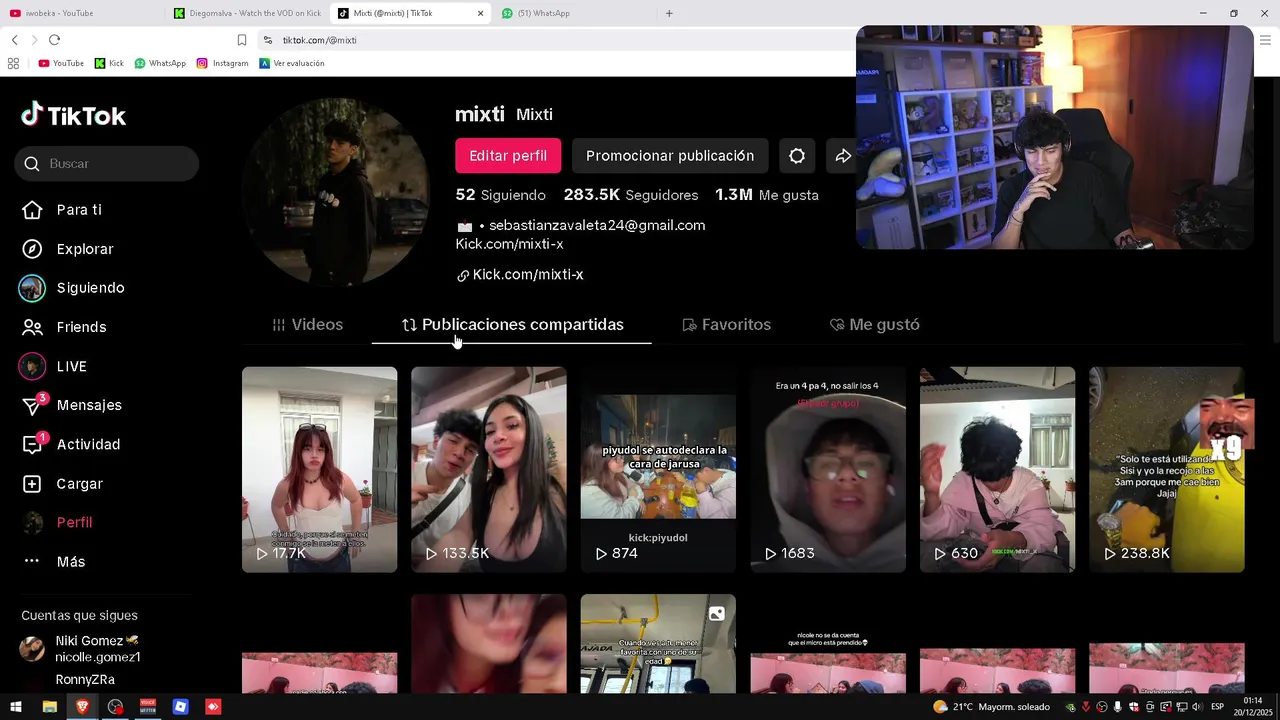Open the Instagram bookmark

(x=222, y=63)
